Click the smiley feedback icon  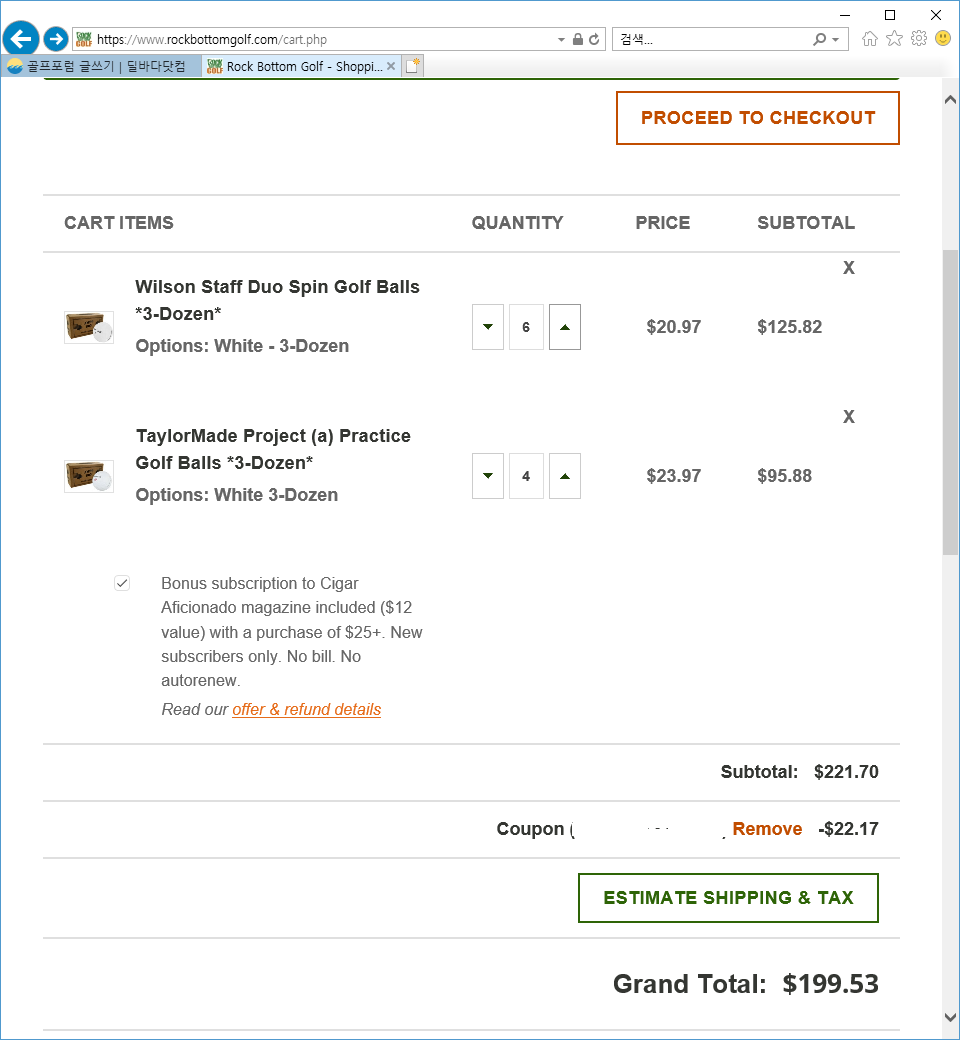pos(943,39)
